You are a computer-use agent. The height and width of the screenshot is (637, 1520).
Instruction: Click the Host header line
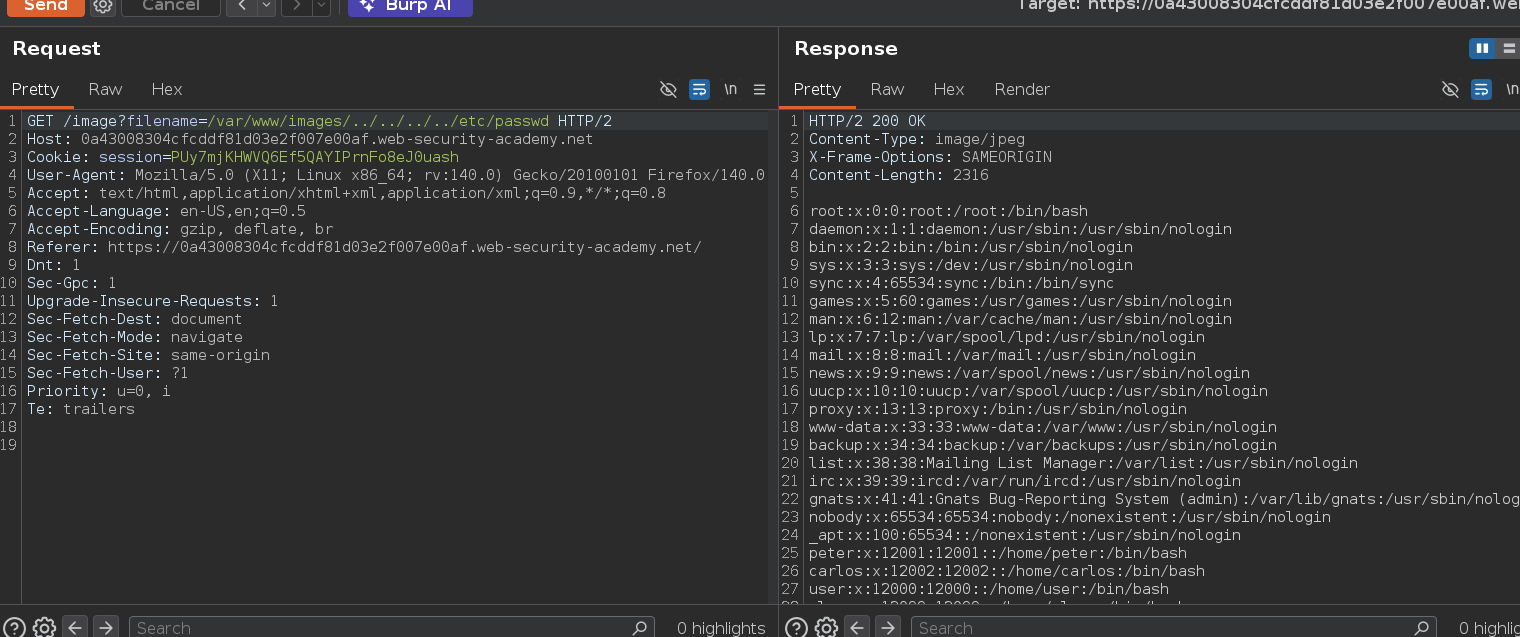[x=310, y=139]
